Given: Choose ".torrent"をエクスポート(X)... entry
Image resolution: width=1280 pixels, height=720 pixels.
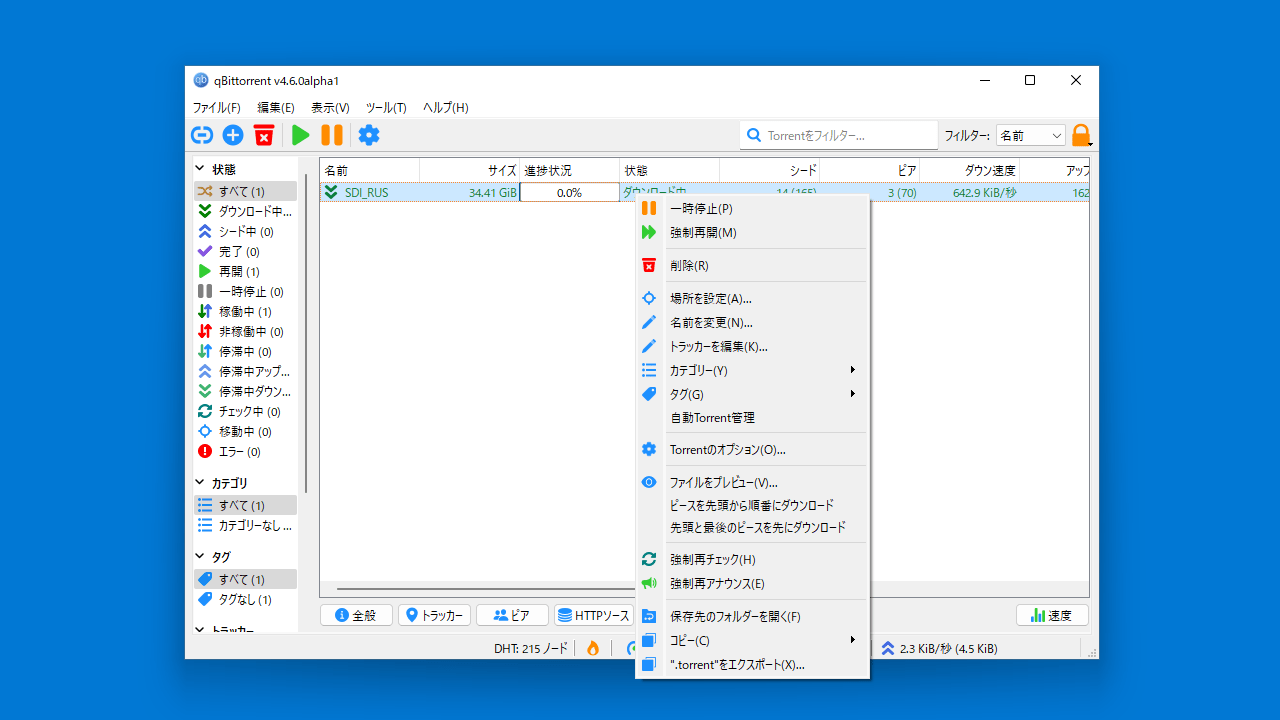Looking at the screenshot, I should pos(752,664).
